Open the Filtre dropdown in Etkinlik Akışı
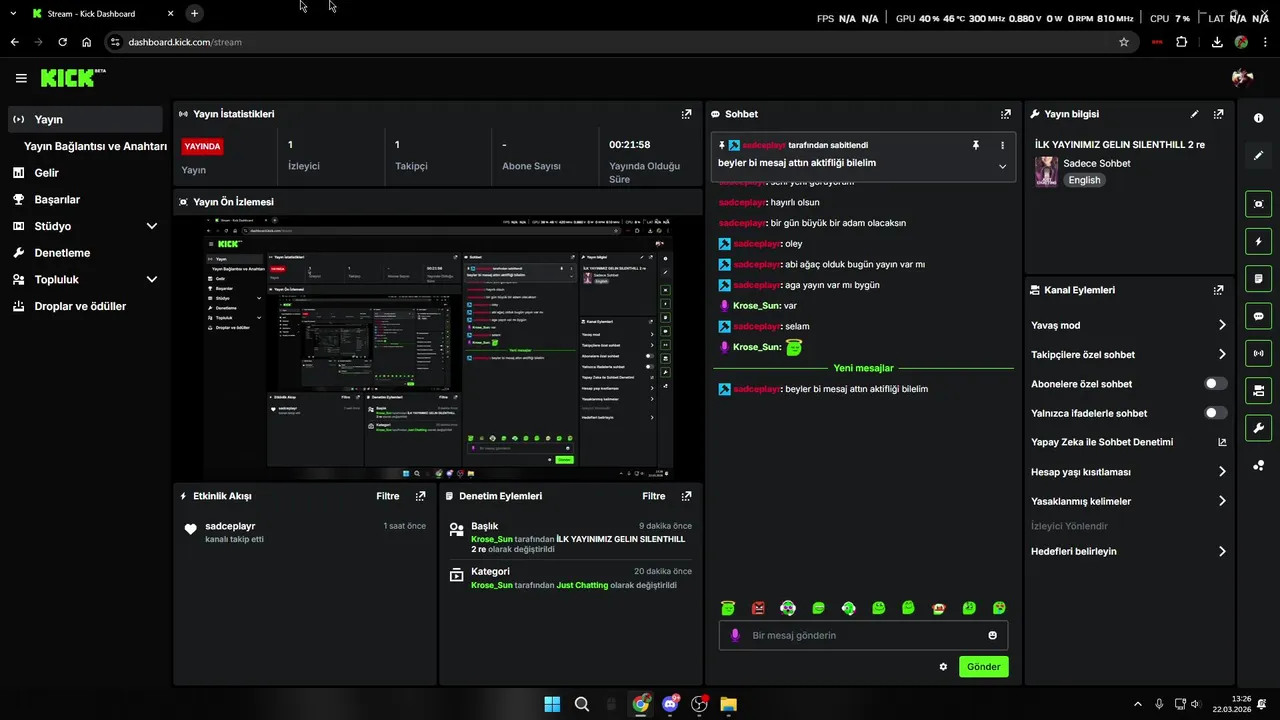 388,496
